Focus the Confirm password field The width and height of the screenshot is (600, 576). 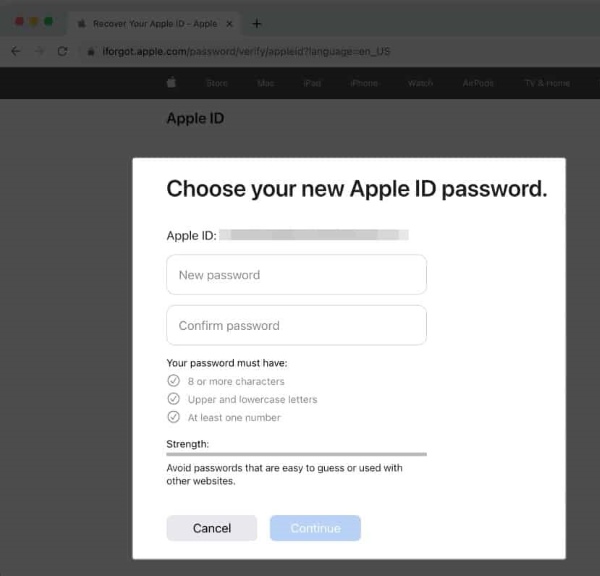click(x=296, y=325)
